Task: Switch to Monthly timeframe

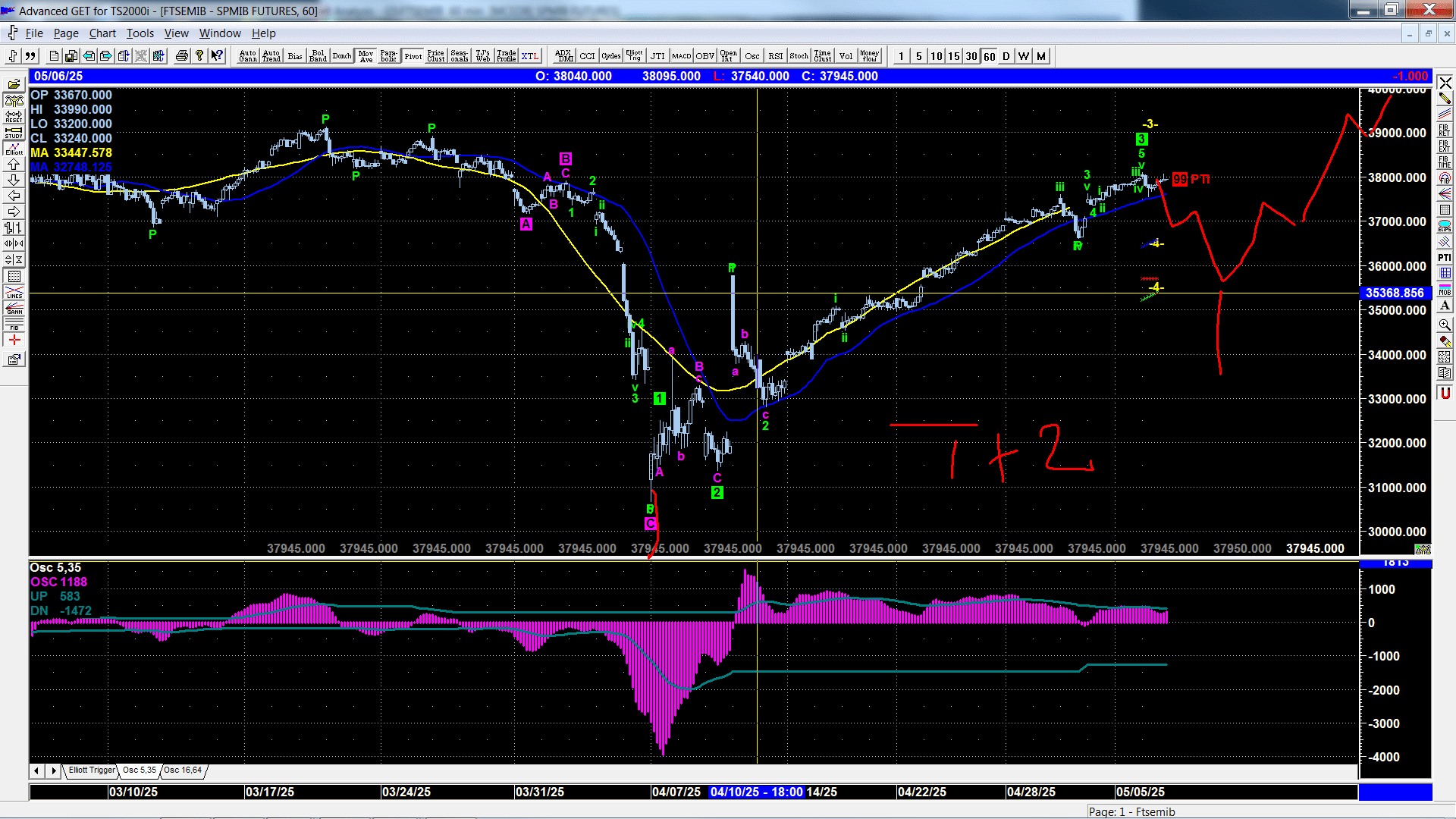Action: [x=1041, y=56]
